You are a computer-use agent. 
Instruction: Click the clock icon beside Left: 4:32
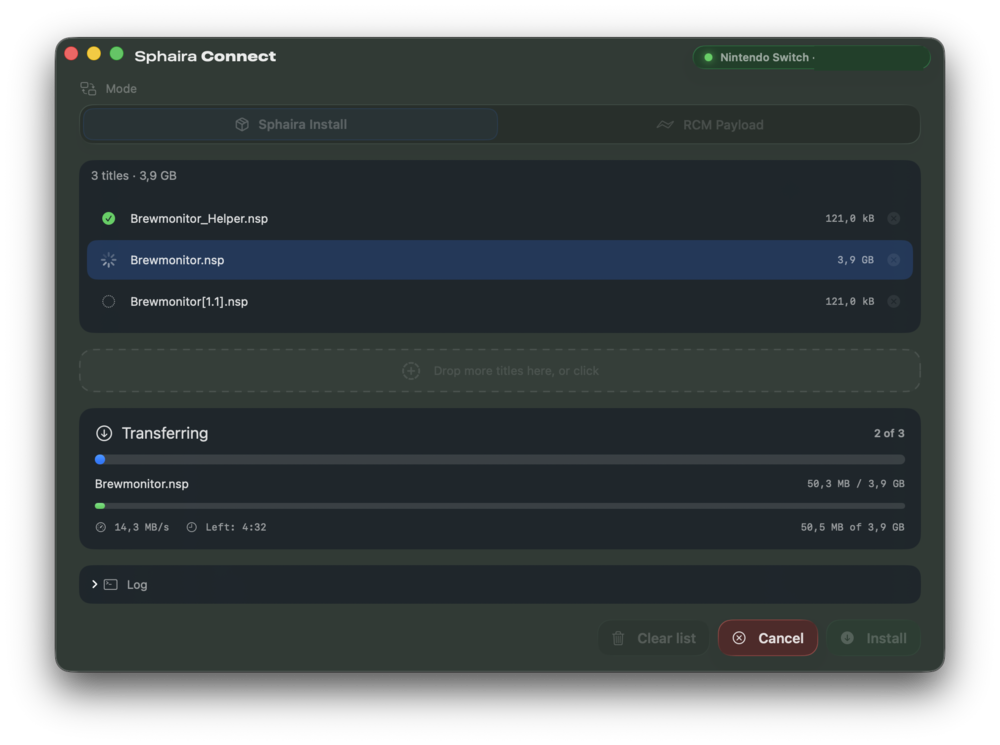click(191, 527)
